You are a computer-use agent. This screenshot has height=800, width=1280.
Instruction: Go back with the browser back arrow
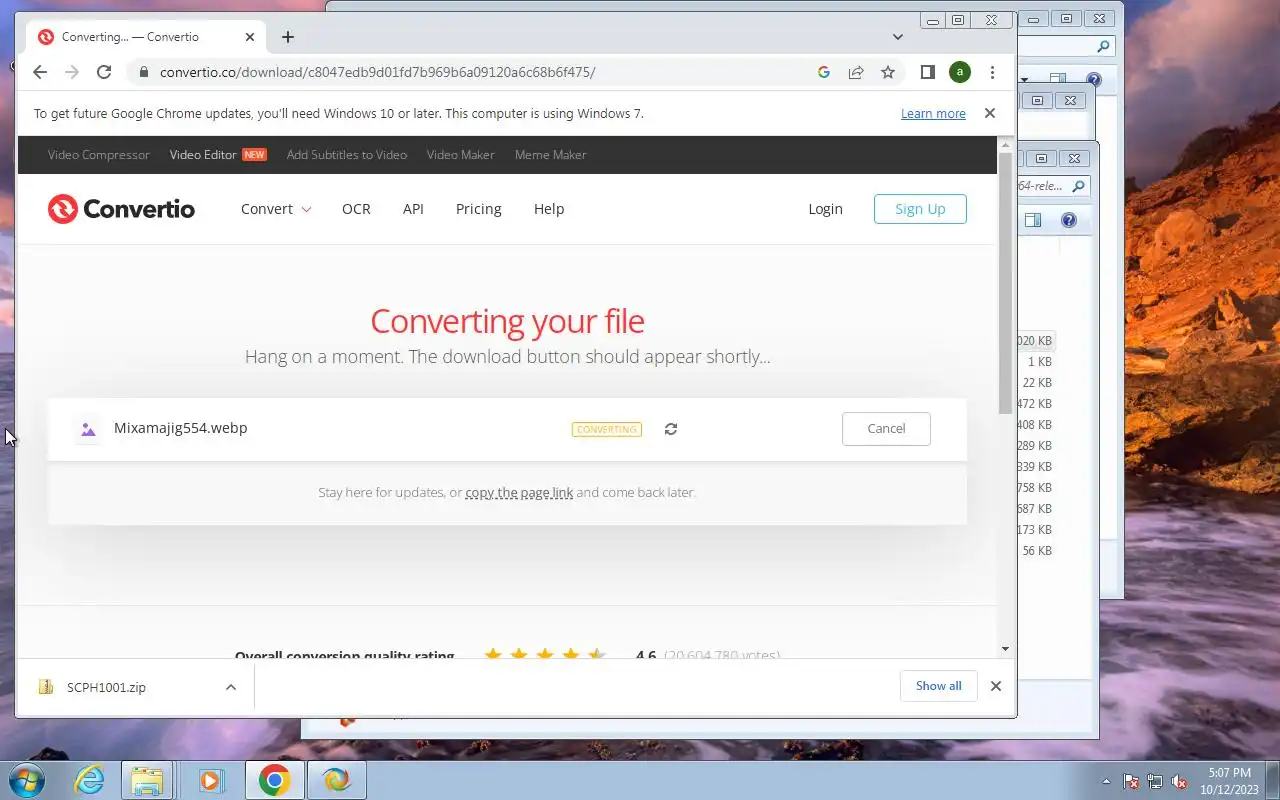[x=40, y=72]
